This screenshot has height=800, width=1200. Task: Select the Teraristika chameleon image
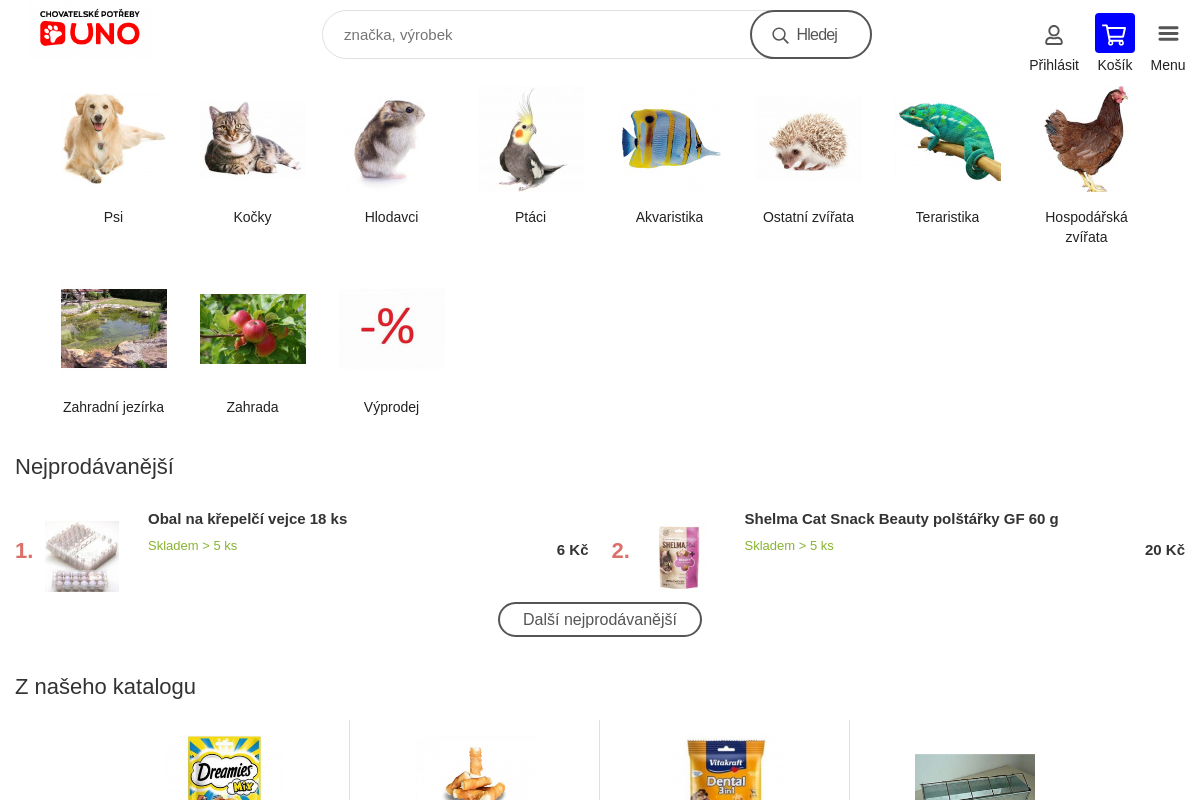947,139
